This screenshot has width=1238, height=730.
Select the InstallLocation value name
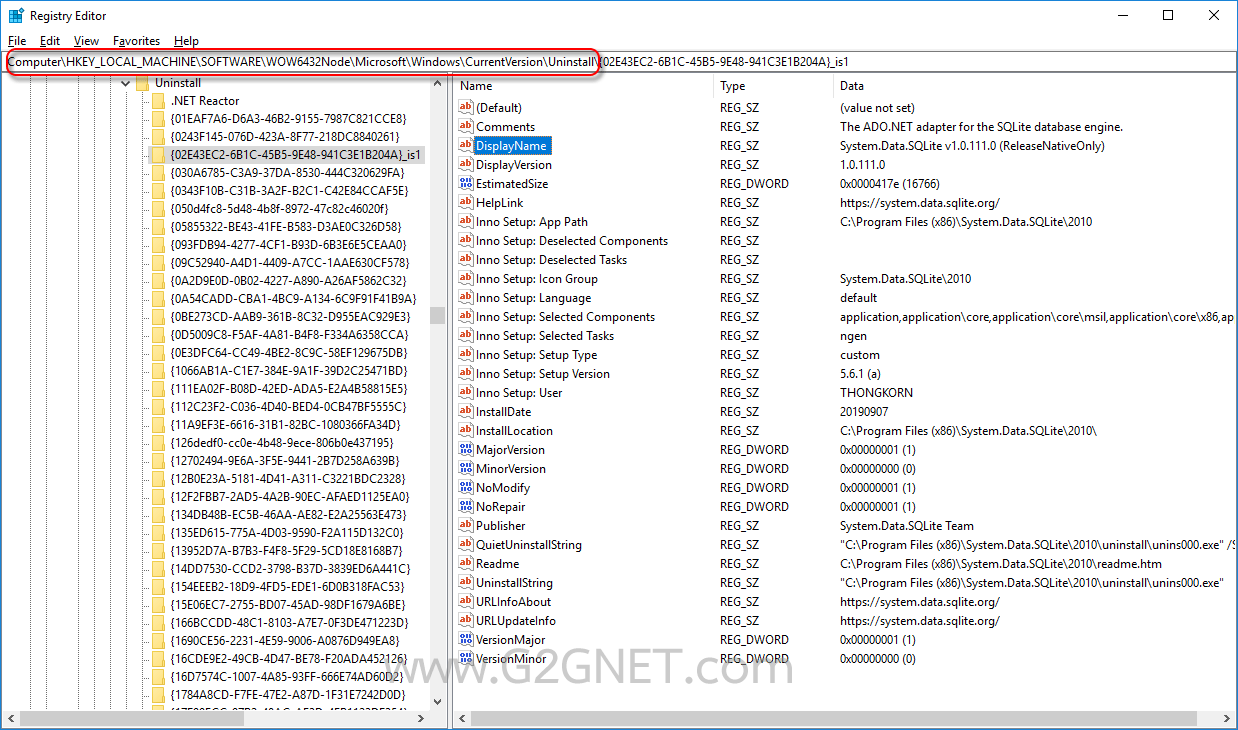[x=514, y=430]
